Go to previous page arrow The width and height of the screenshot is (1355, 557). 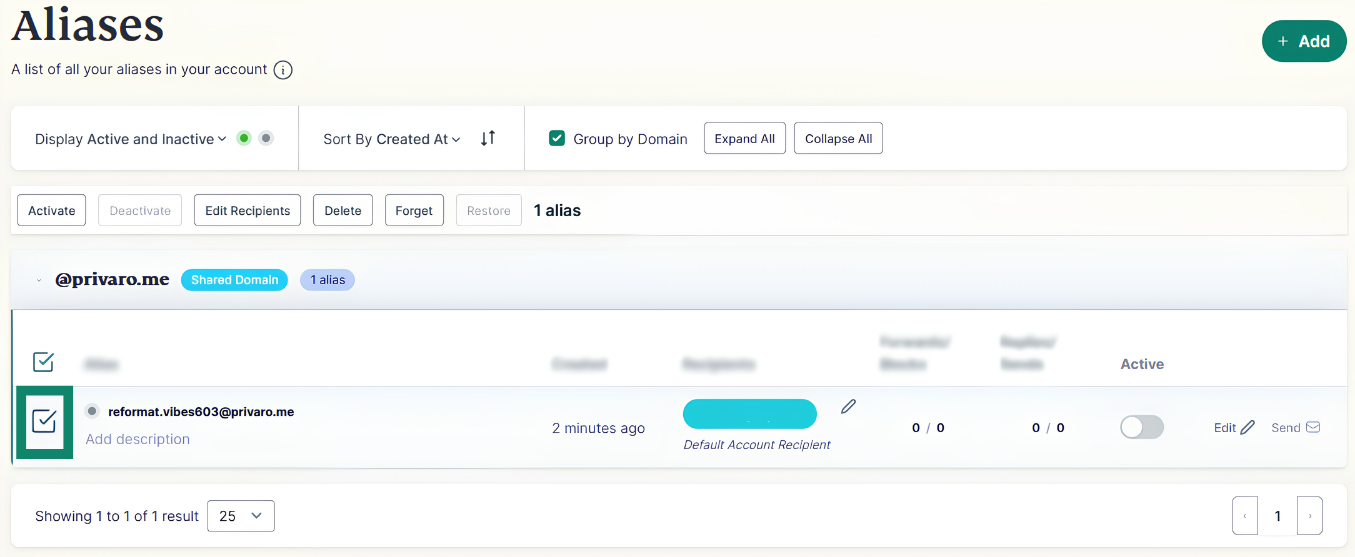tap(1245, 516)
